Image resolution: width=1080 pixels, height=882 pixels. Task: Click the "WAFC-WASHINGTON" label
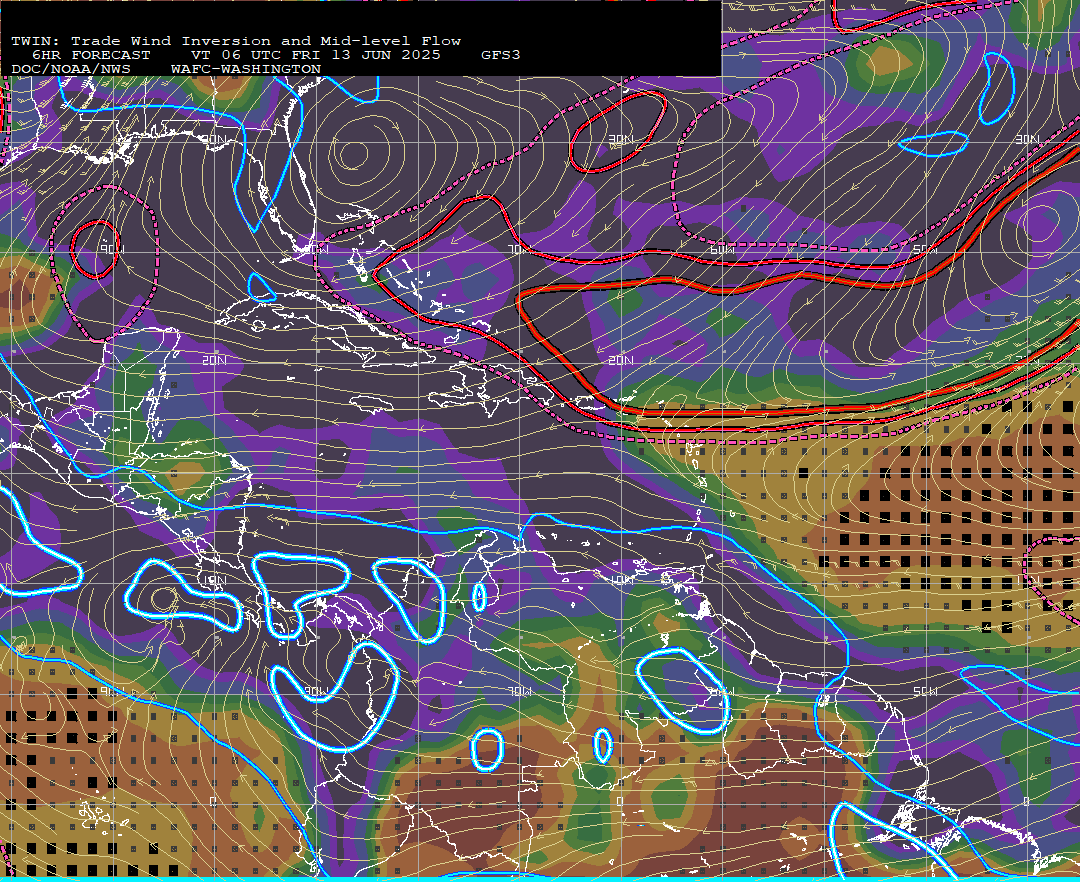coord(246,70)
